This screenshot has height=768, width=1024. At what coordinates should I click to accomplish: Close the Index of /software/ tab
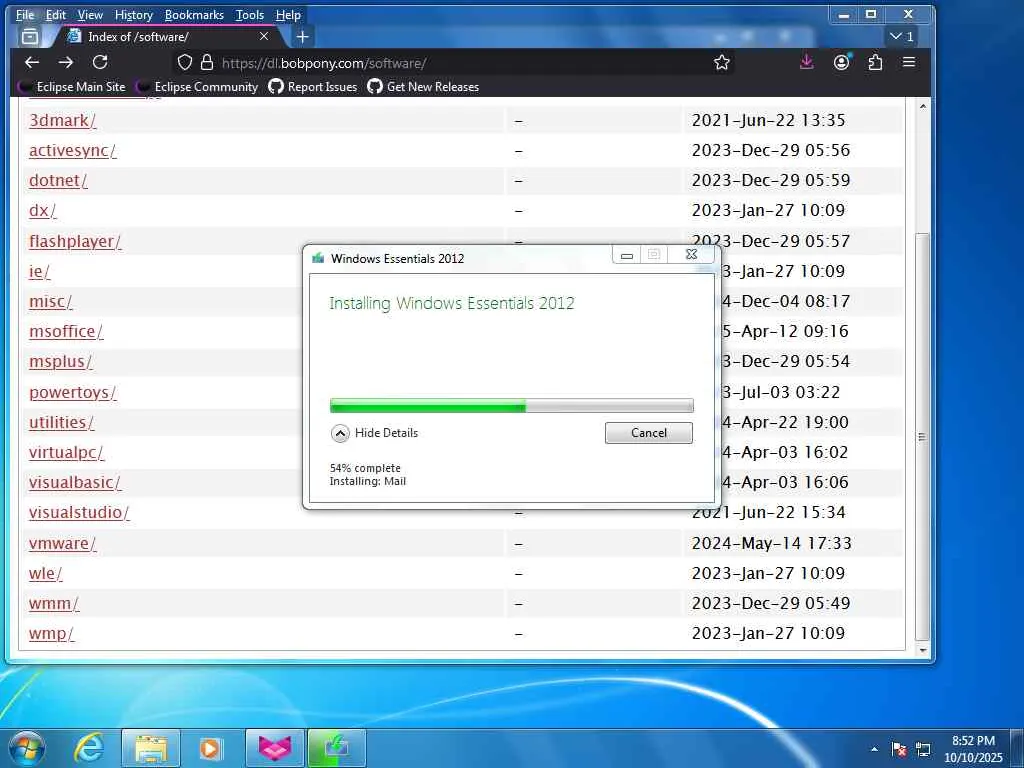click(264, 37)
